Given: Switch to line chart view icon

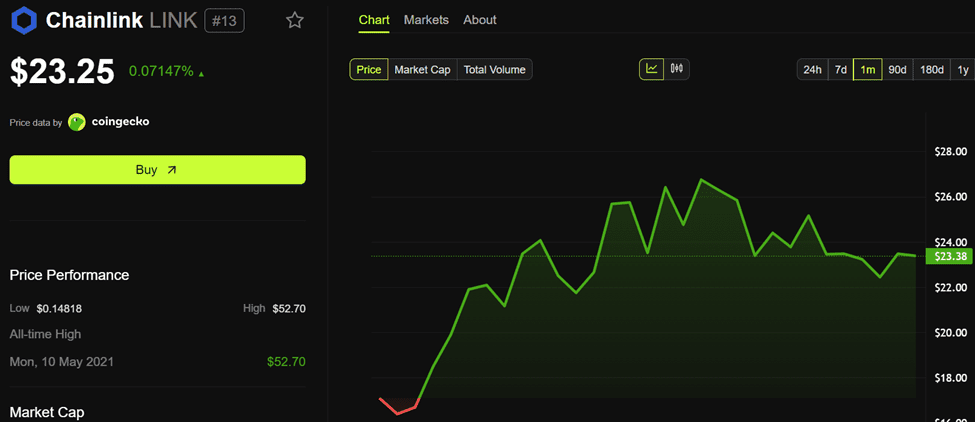Looking at the screenshot, I should tap(651, 69).
